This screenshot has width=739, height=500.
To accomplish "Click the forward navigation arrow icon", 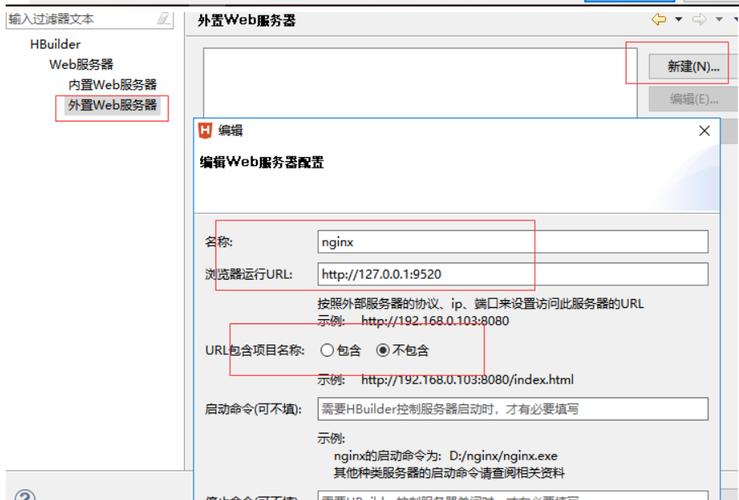I will [699, 19].
